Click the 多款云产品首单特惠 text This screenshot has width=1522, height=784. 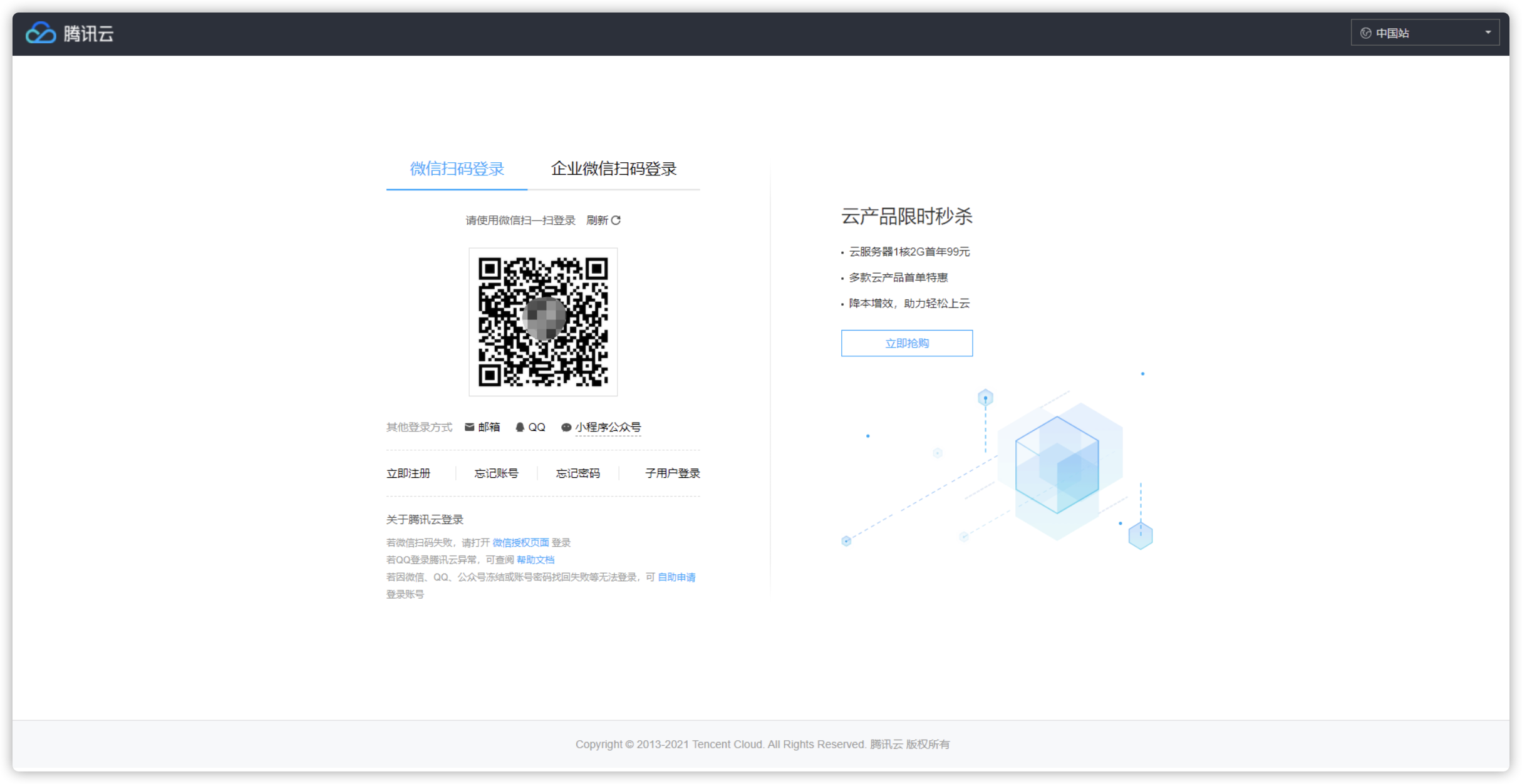click(898, 277)
